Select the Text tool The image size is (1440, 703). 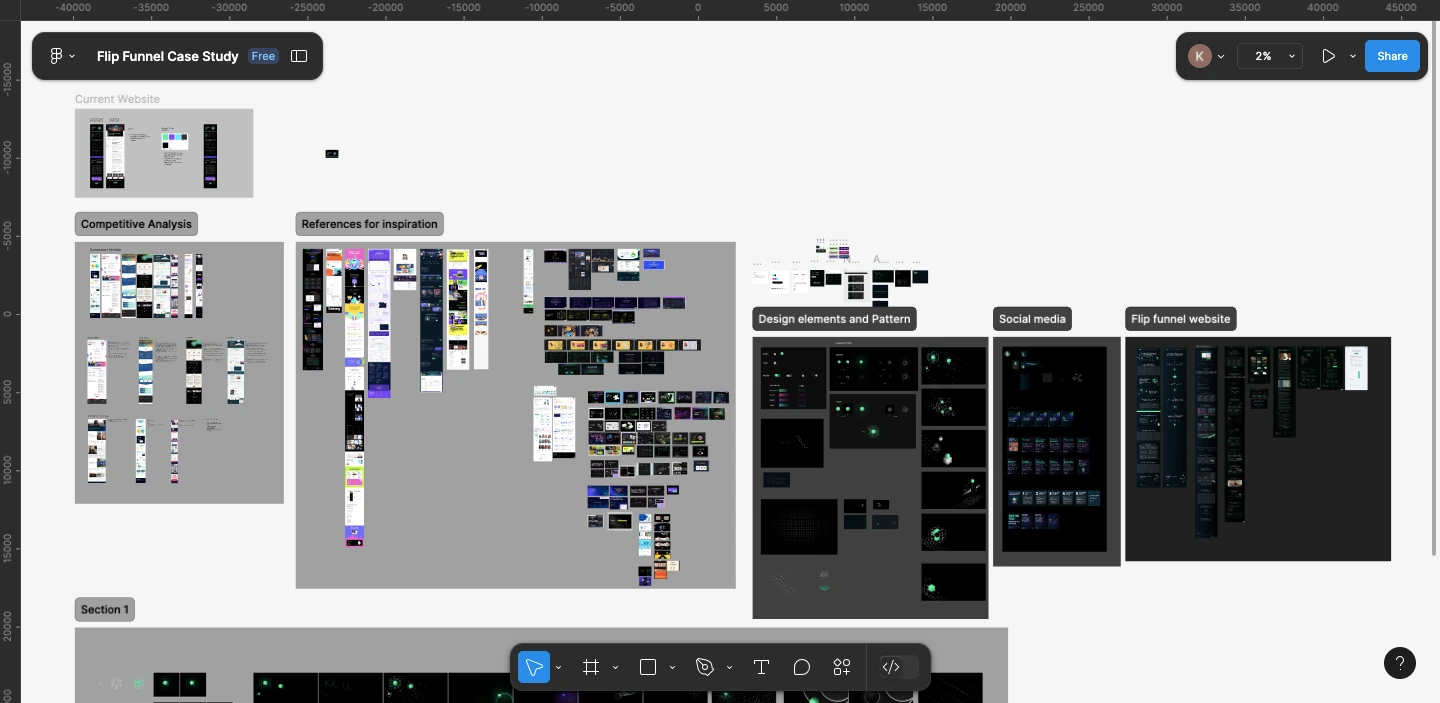[x=761, y=667]
